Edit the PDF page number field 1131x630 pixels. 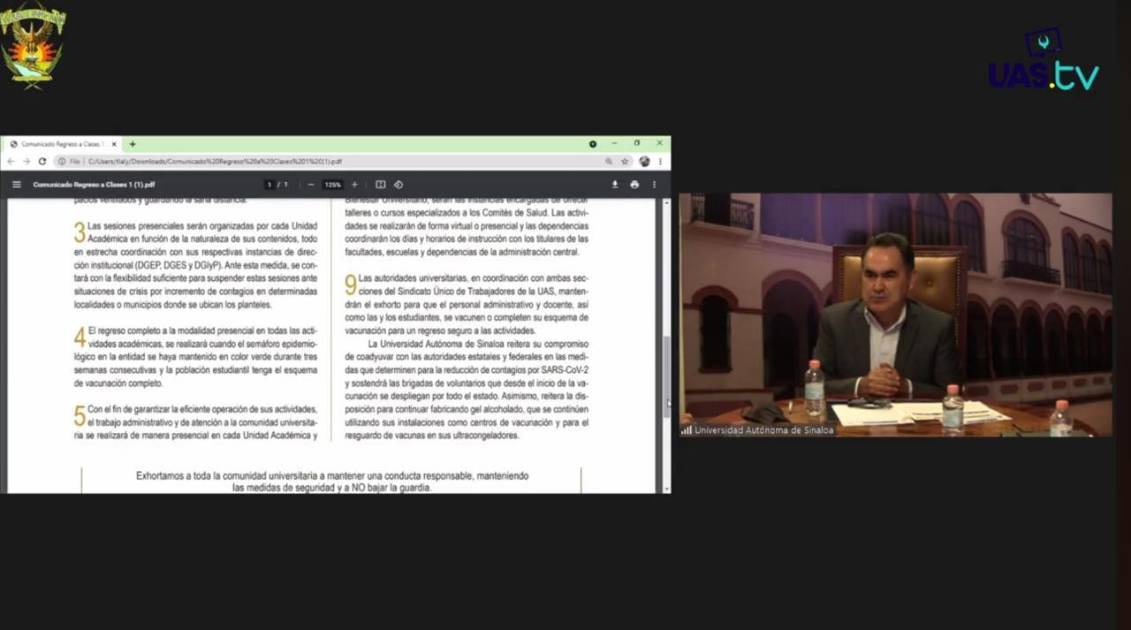coord(269,185)
